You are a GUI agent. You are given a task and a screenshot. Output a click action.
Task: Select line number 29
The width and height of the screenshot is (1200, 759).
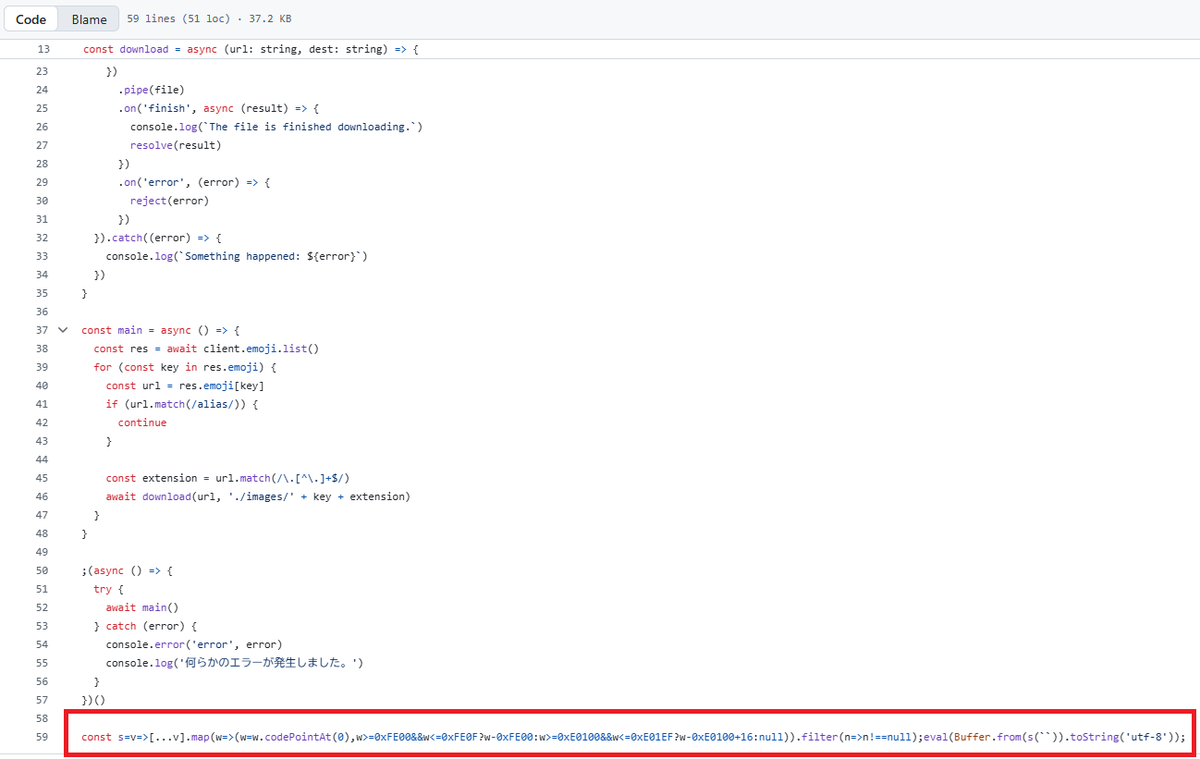[x=42, y=182]
